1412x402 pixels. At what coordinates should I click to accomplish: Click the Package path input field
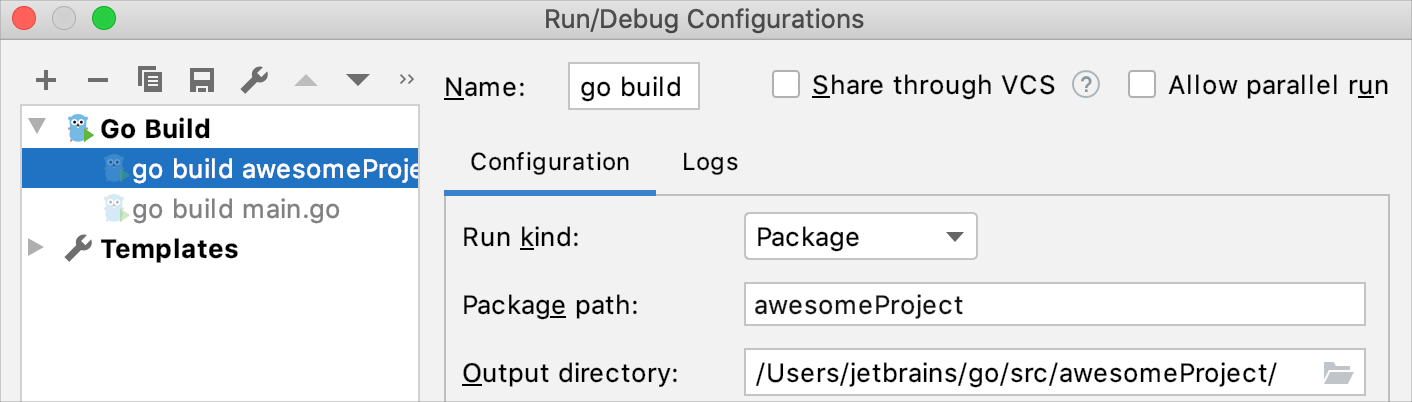1054,305
